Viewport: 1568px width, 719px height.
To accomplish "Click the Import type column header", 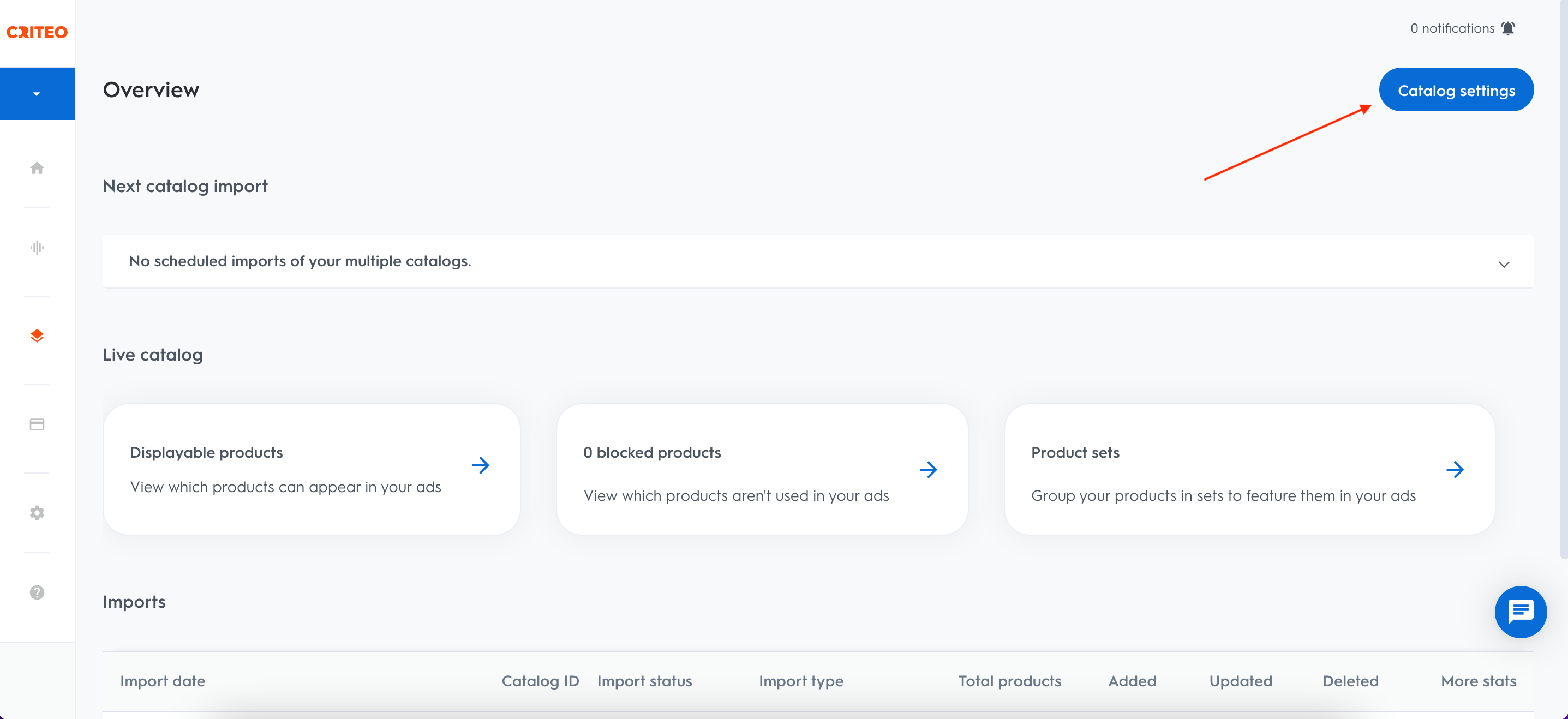I will (801, 681).
